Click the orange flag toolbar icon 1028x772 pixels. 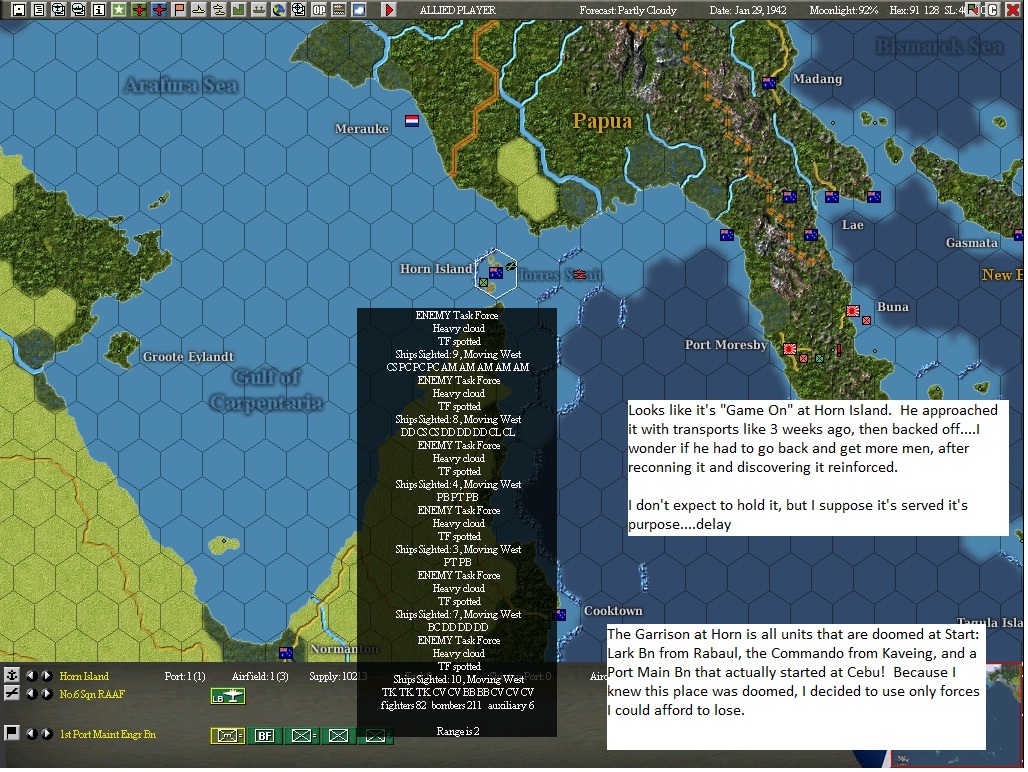click(178, 9)
